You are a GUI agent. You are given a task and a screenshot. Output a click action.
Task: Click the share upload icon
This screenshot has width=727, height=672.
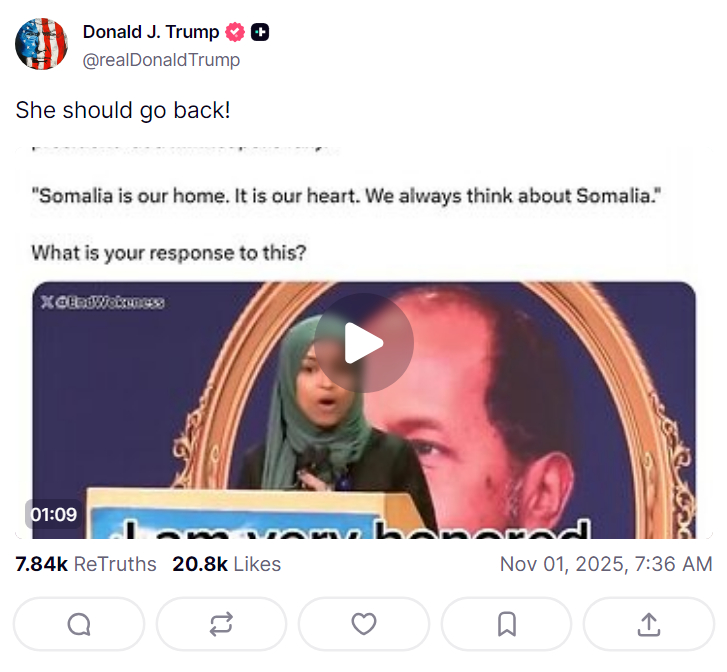(x=649, y=624)
